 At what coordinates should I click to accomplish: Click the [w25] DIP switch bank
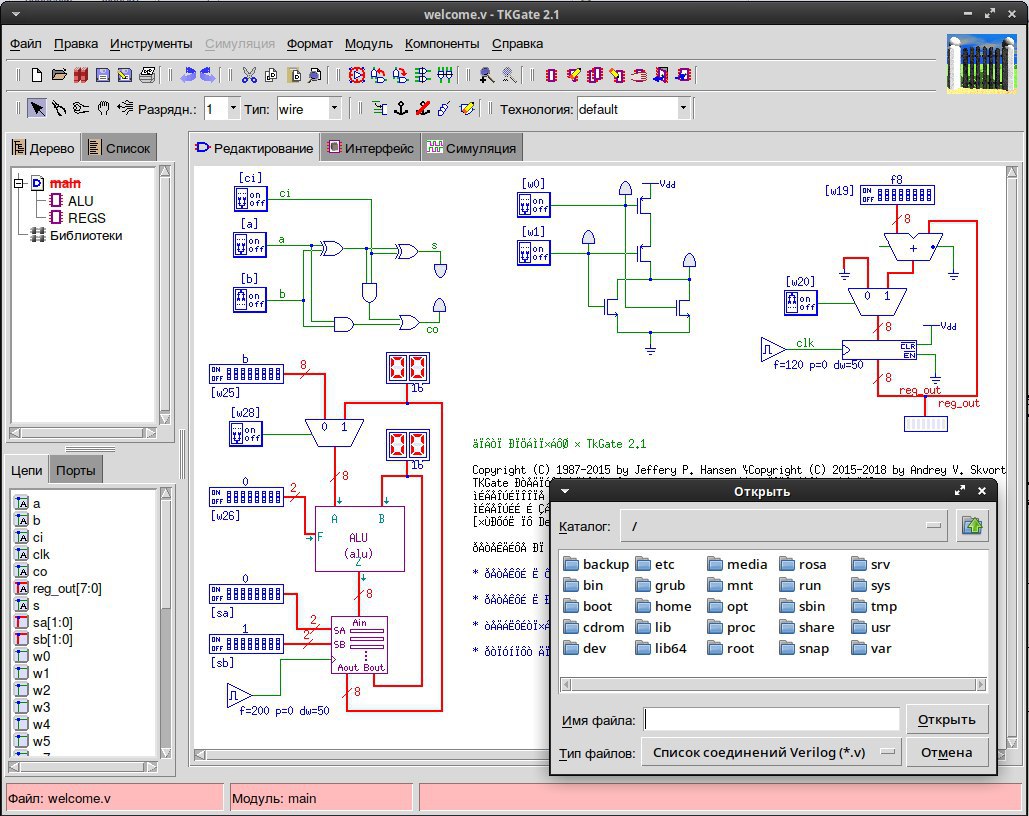click(x=246, y=374)
